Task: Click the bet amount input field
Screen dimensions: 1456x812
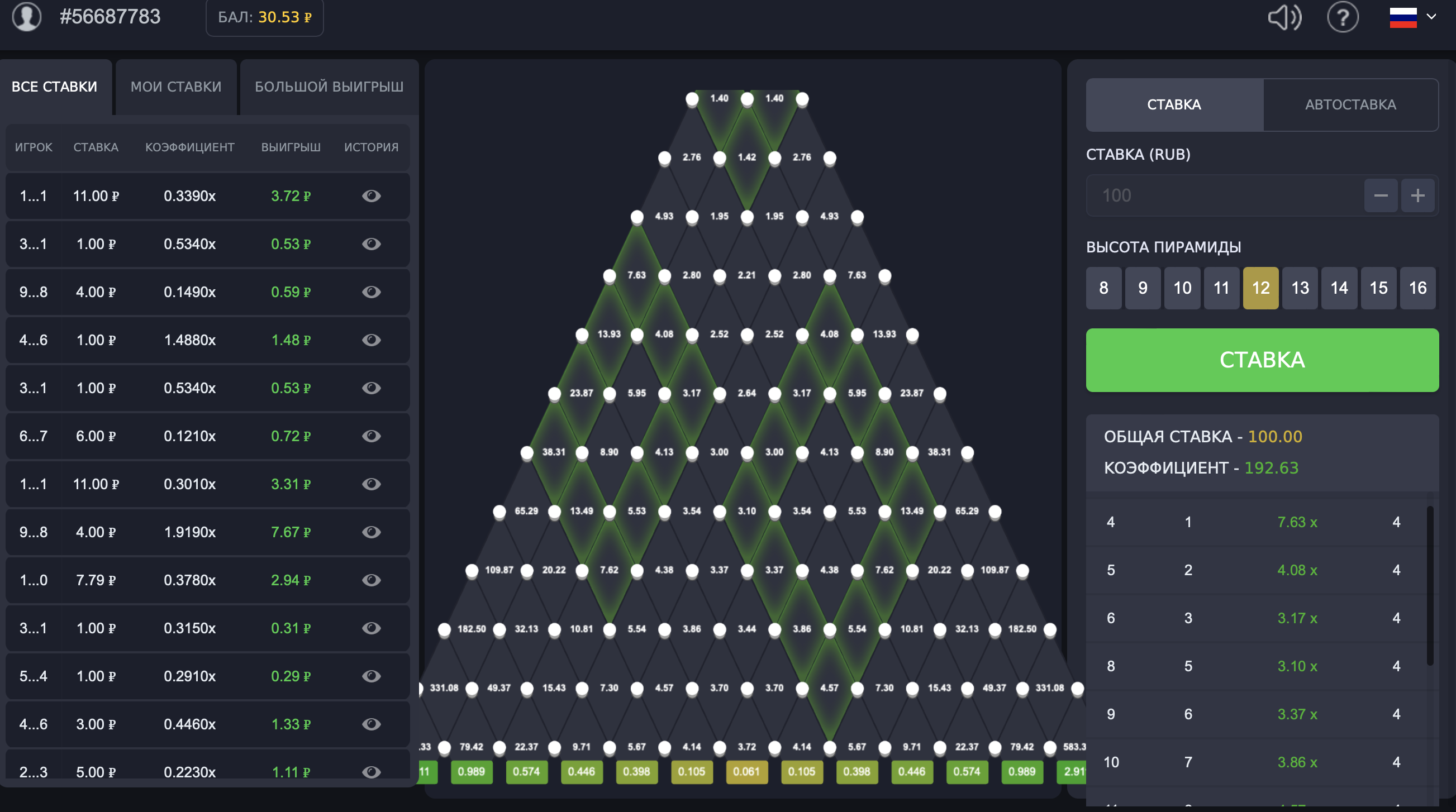Action: pyautogui.click(x=1221, y=195)
